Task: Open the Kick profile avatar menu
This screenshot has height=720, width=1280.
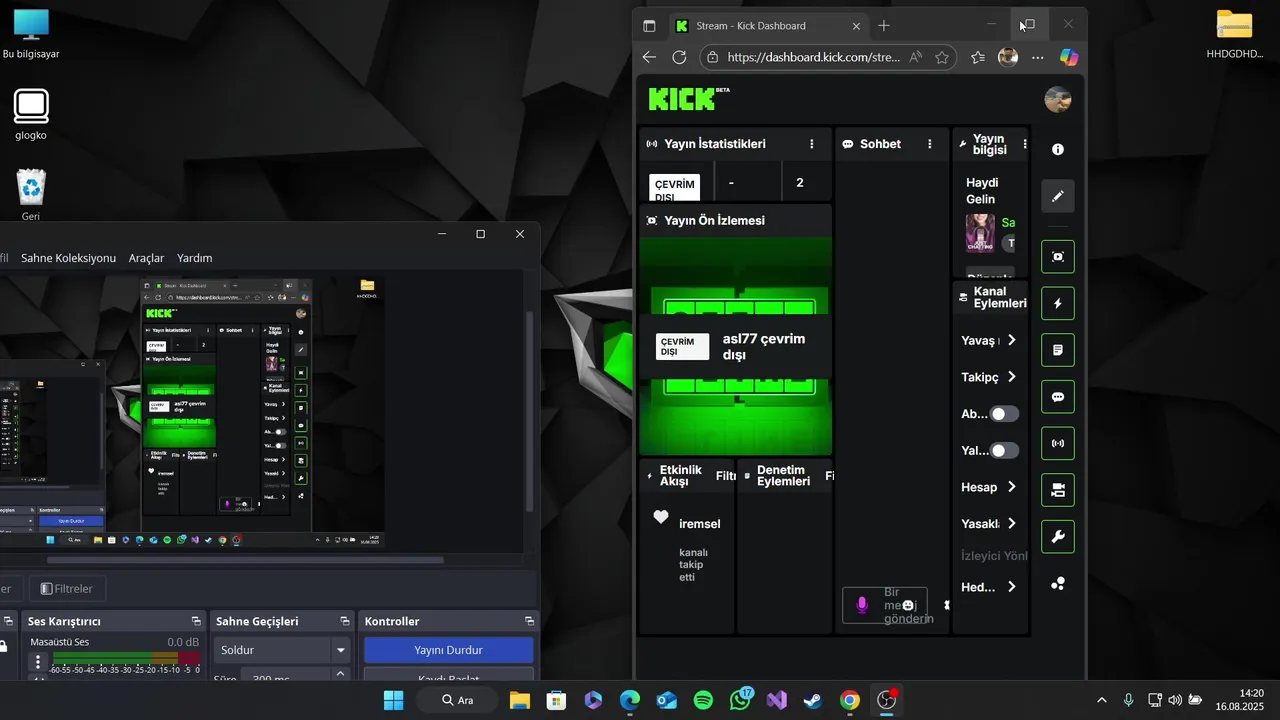Action: coord(1058,99)
